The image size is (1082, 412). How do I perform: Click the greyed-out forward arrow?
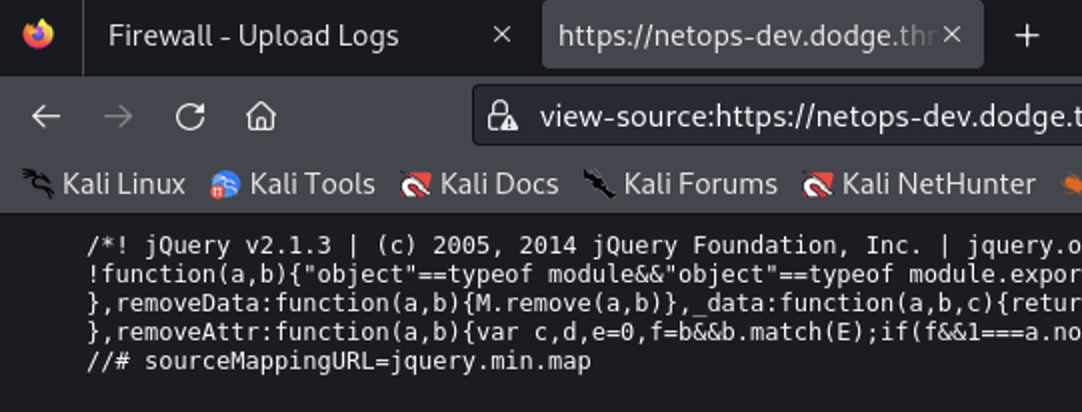(118, 117)
